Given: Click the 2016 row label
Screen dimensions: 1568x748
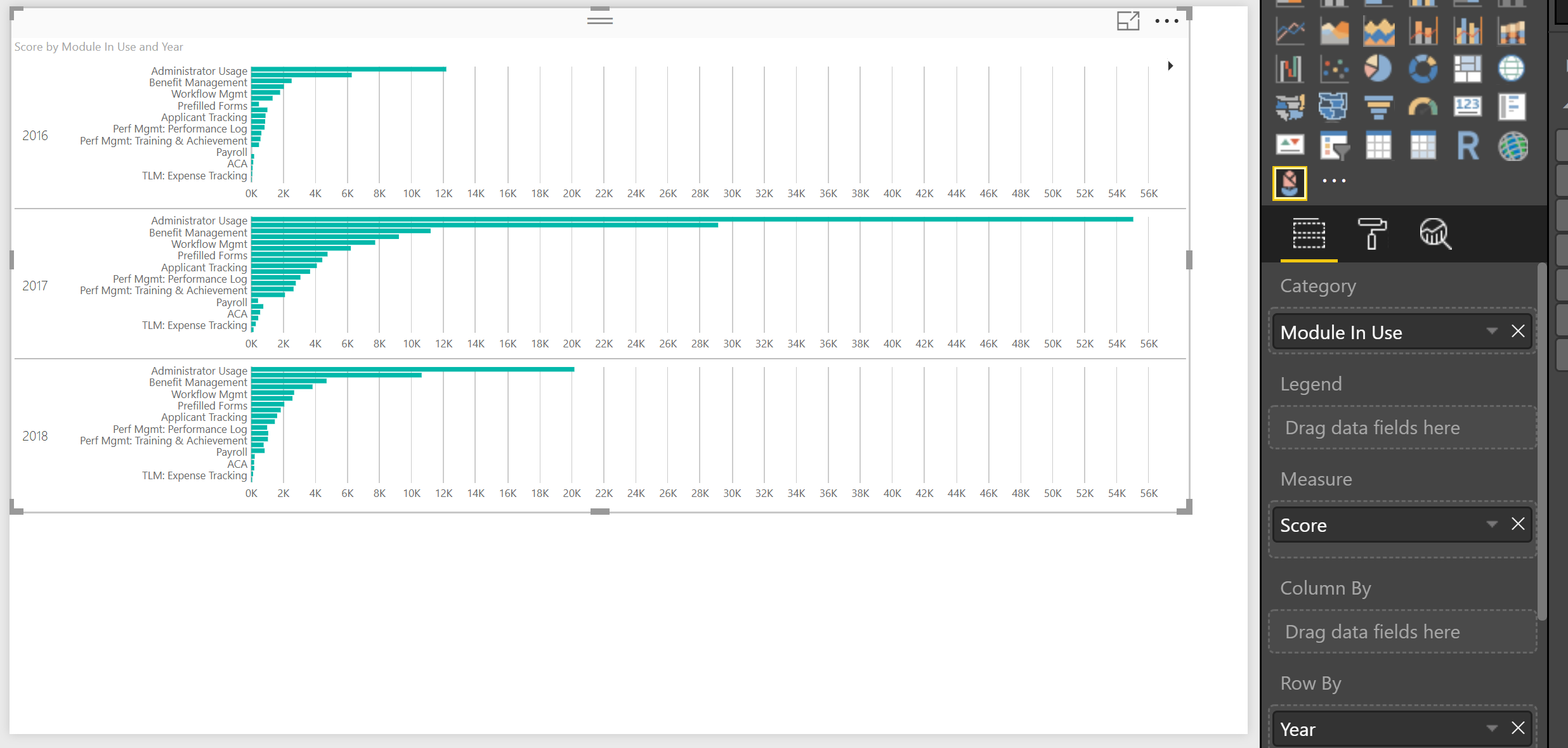Looking at the screenshot, I should point(35,136).
